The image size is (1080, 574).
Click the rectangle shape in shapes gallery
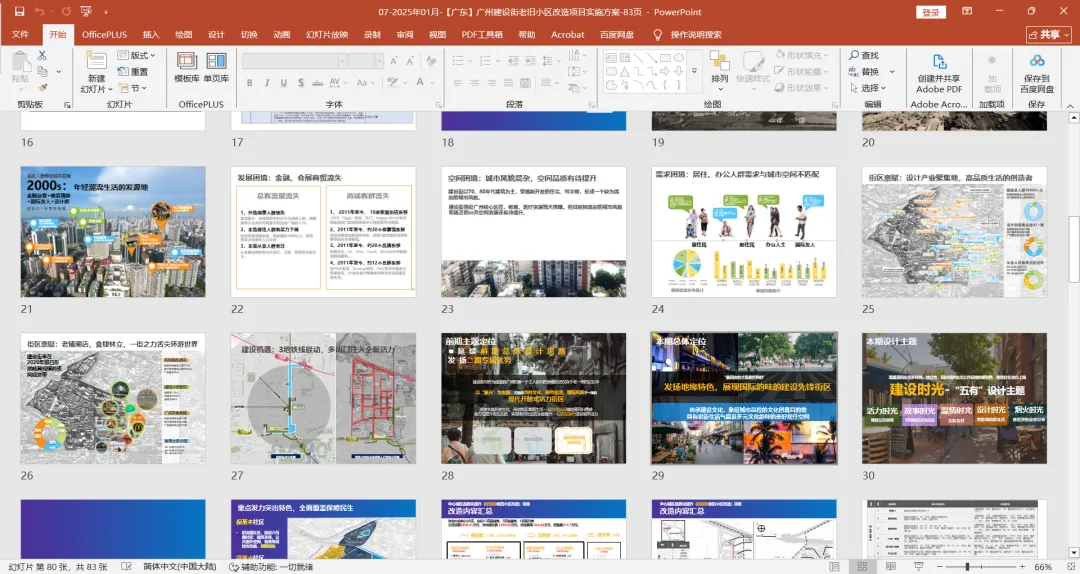[665, 58]
